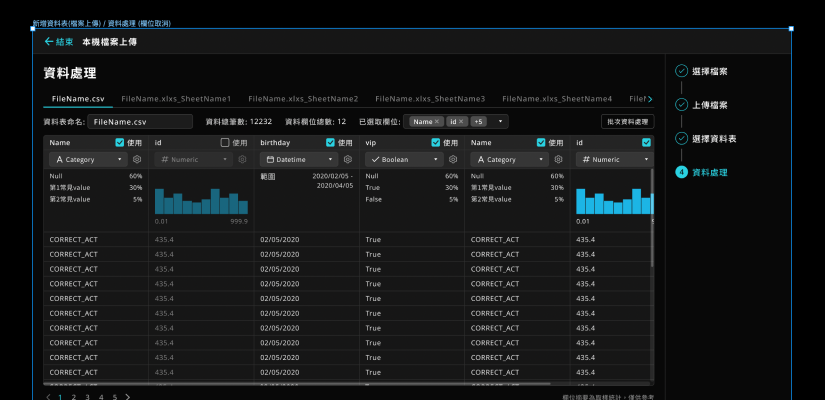Go to page 2
The image size is (825, 400).
pos(74,397)
